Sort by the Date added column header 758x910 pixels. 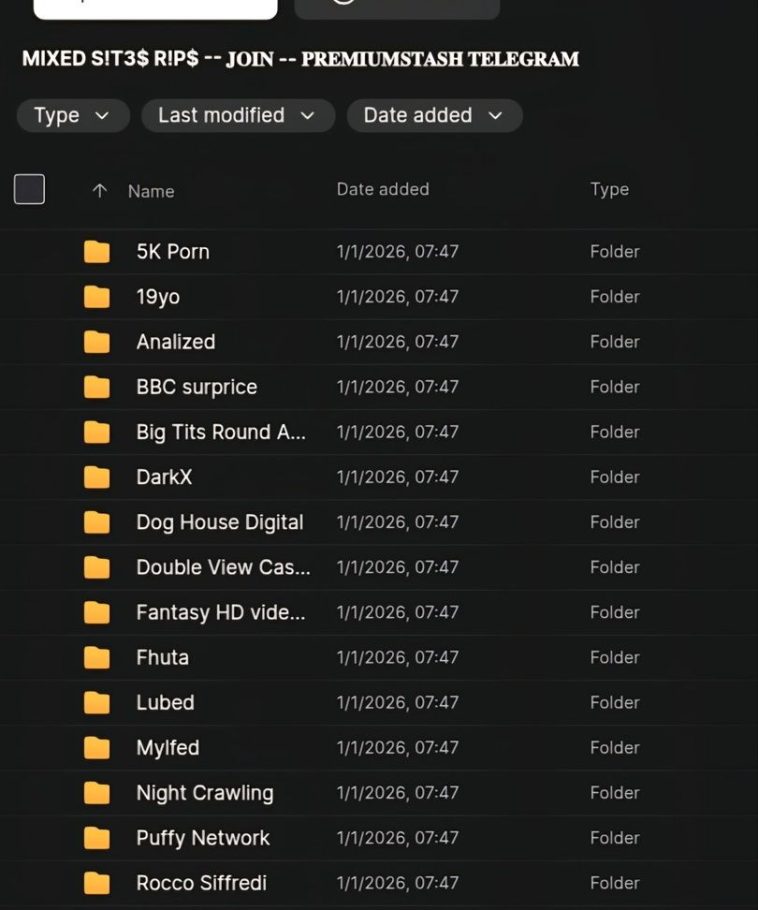click(383, 189)
